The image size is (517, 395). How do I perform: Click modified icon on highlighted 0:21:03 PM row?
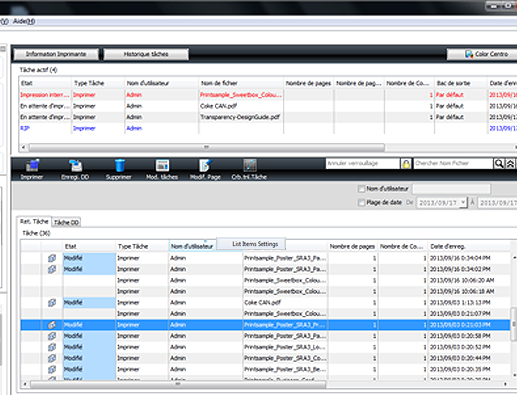click(x=52, y=325)
